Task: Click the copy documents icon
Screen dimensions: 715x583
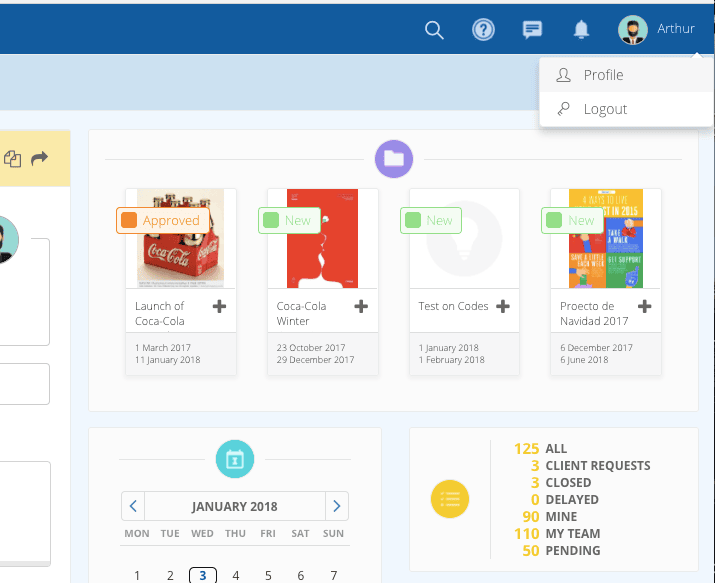Action: [x=13, y=158]
